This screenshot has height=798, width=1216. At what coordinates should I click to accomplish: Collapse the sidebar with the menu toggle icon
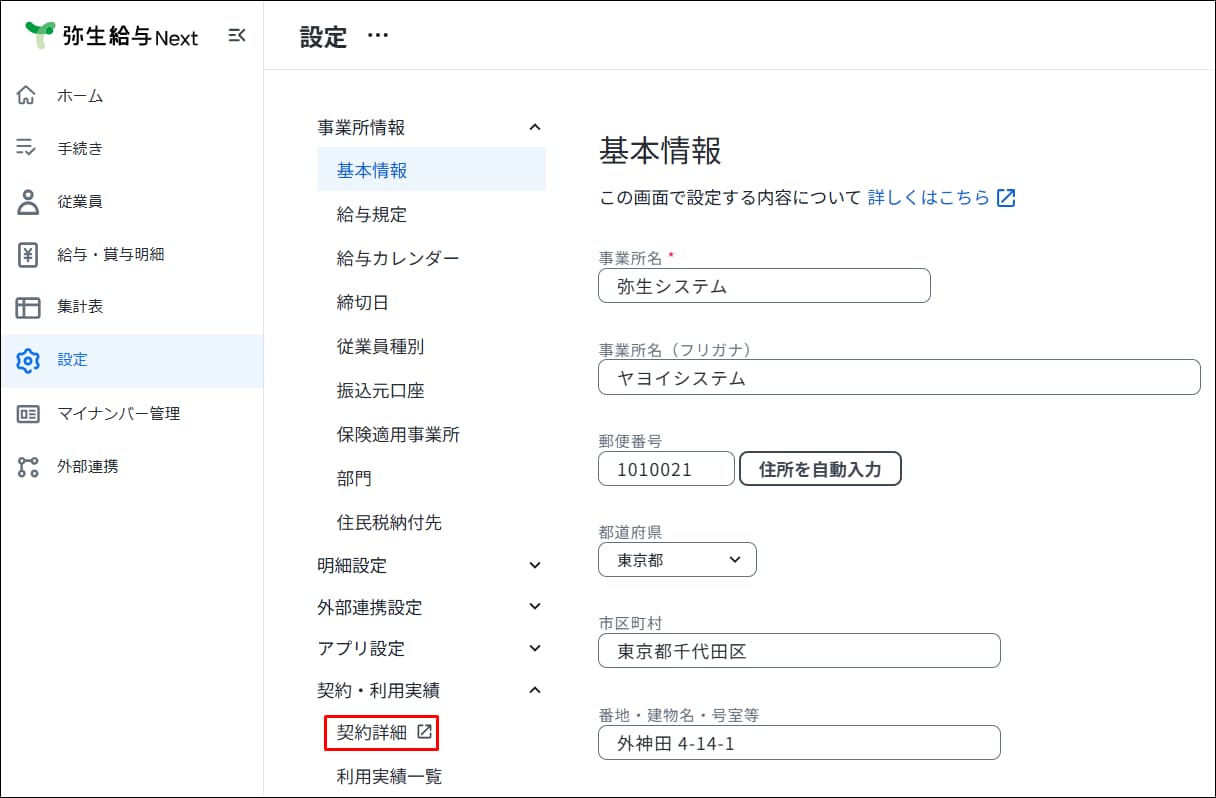pos(237,36)
